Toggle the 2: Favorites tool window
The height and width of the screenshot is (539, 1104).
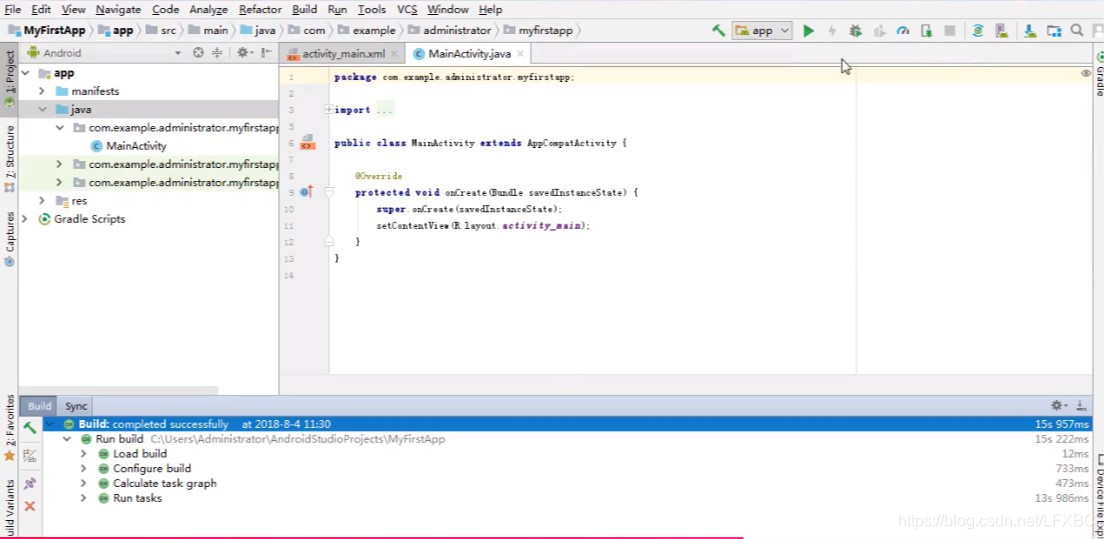[9, 427]
